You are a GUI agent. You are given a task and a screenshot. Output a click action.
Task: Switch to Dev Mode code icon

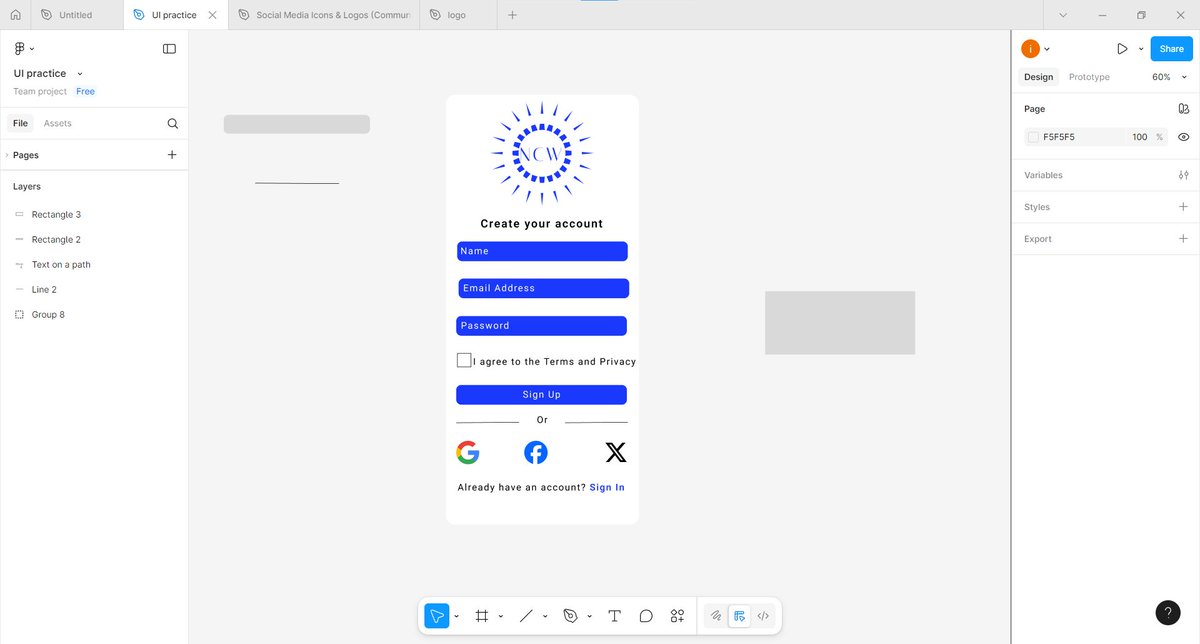[763, 616]
